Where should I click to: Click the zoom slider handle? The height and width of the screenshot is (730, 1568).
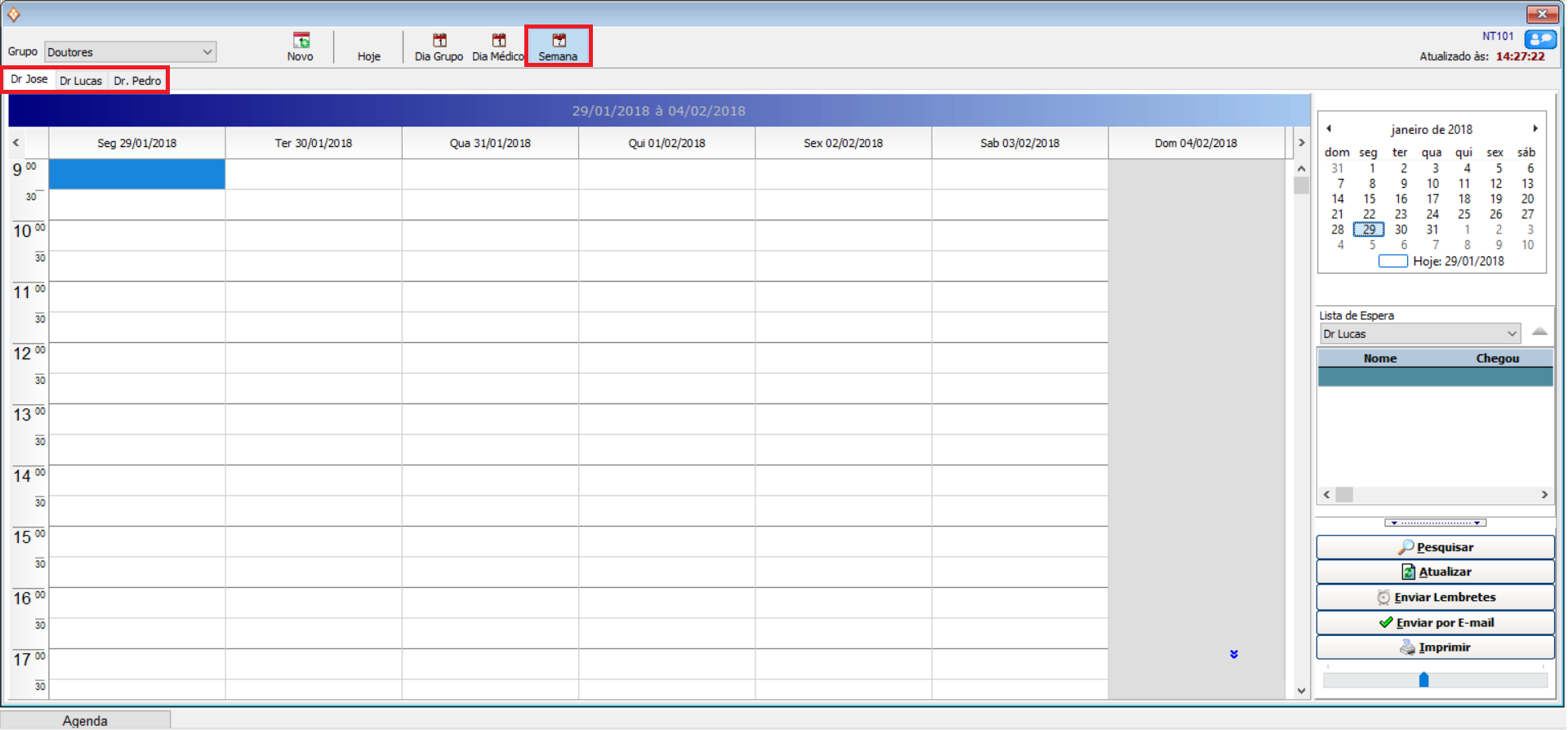pyautogui.click(x=1423, y=679)
